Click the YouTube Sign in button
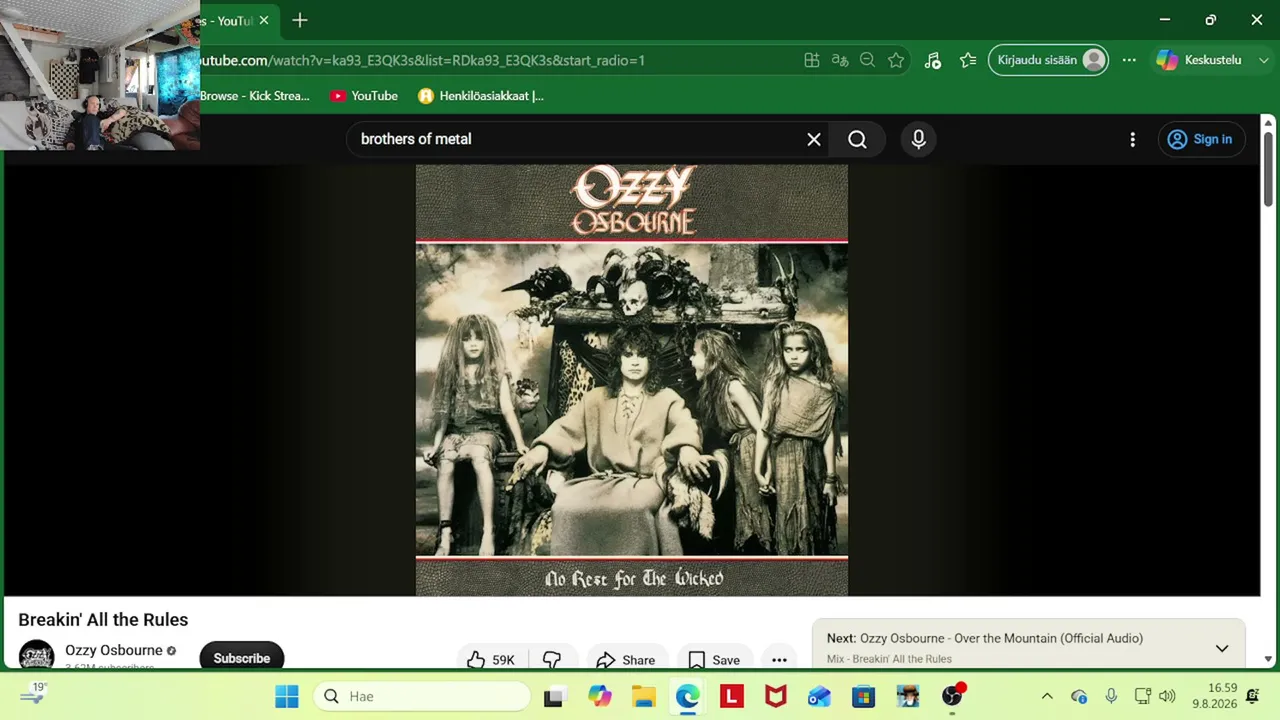1280x720 pixels. pos(1200,139)
